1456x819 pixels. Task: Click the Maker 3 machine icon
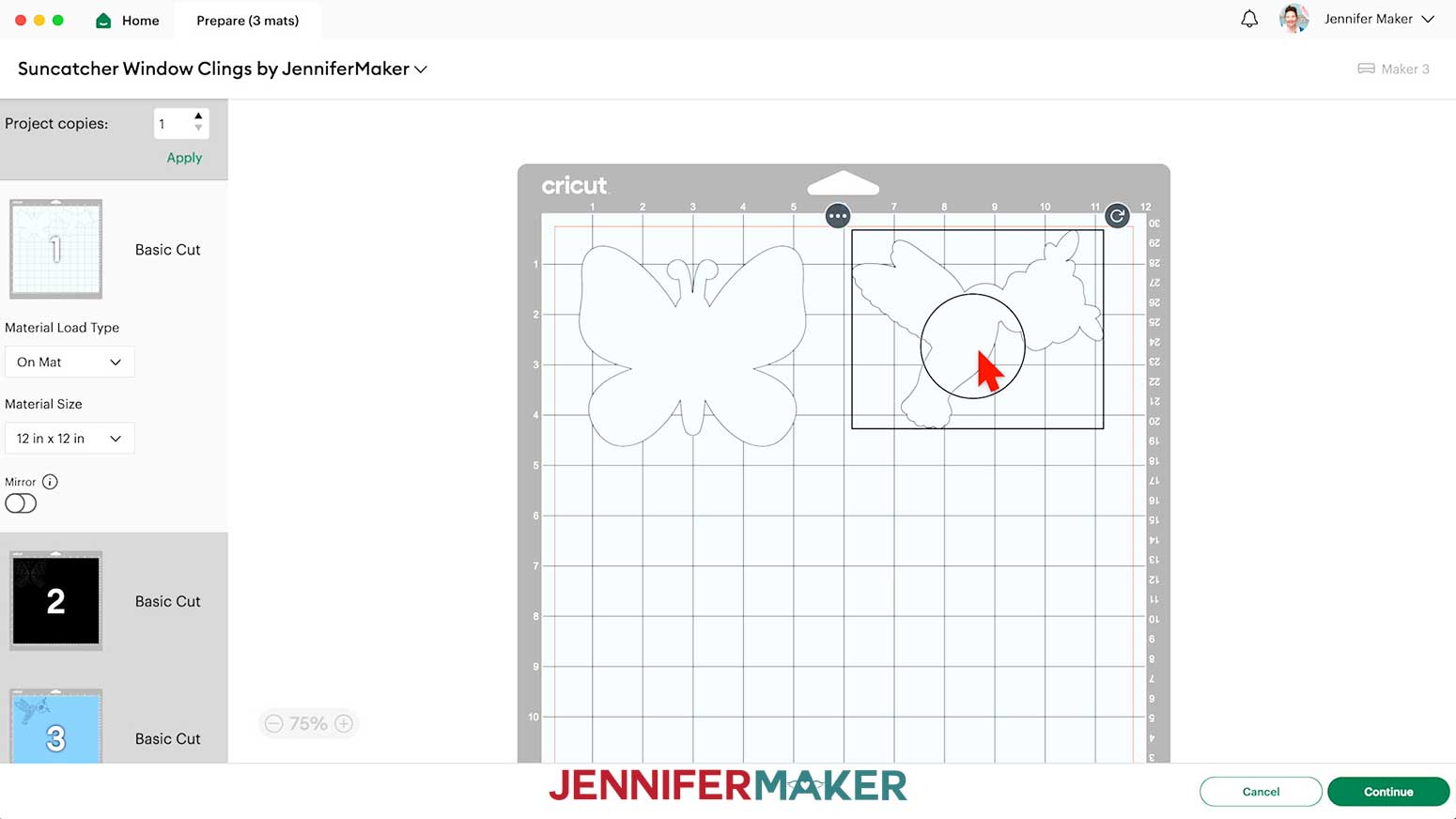(x=1366, y=69)
